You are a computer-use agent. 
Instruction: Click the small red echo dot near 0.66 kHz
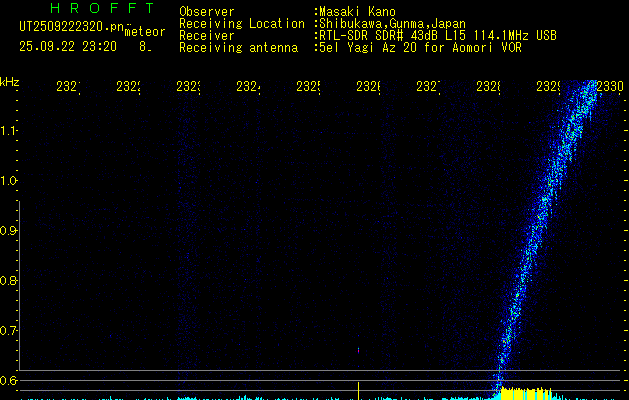point(358,351)
